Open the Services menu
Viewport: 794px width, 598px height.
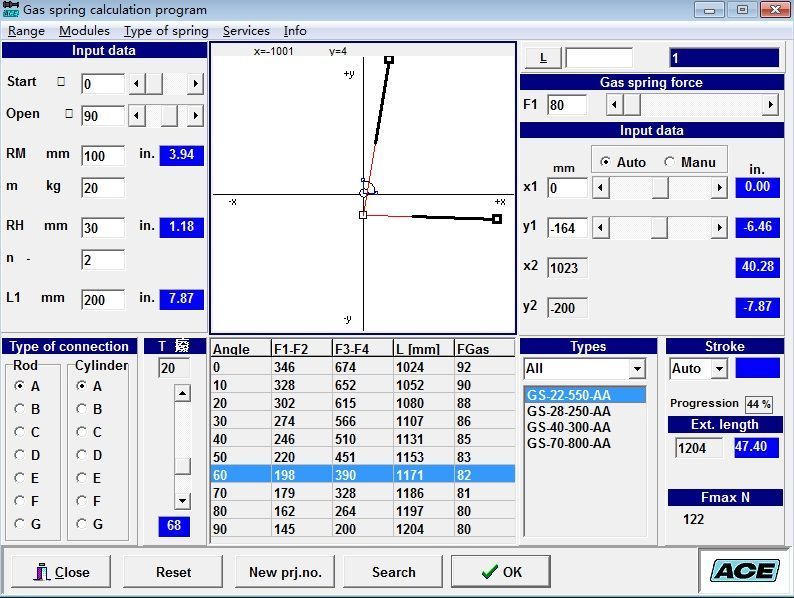[246, 31]
